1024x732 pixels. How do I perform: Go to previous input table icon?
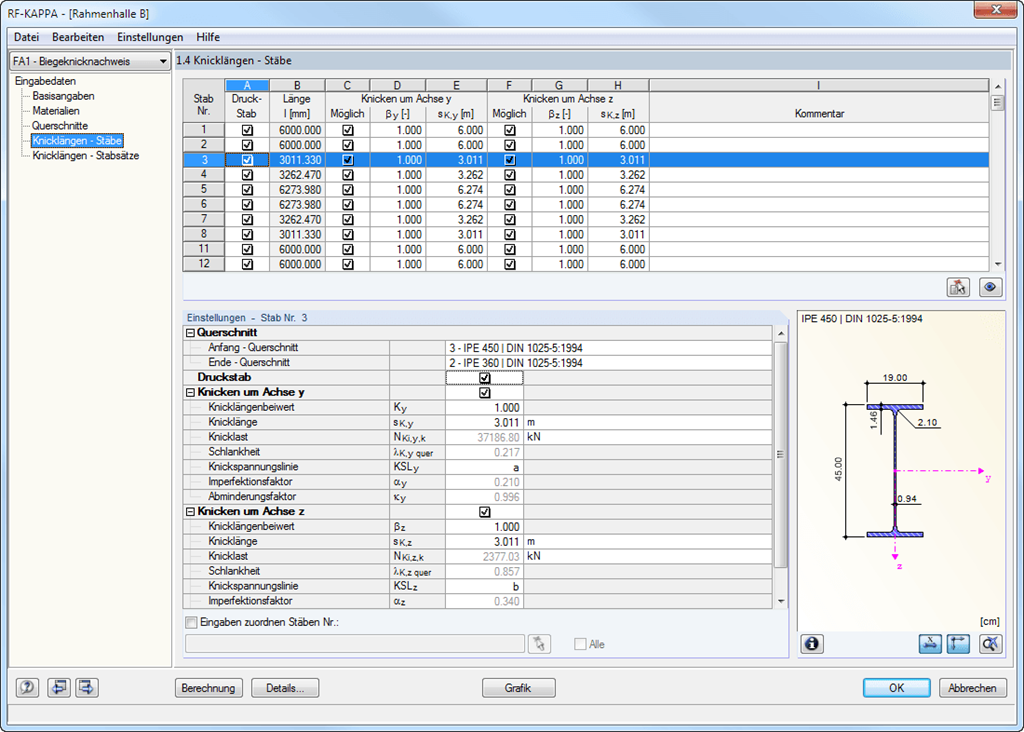[x=59, y=688]
